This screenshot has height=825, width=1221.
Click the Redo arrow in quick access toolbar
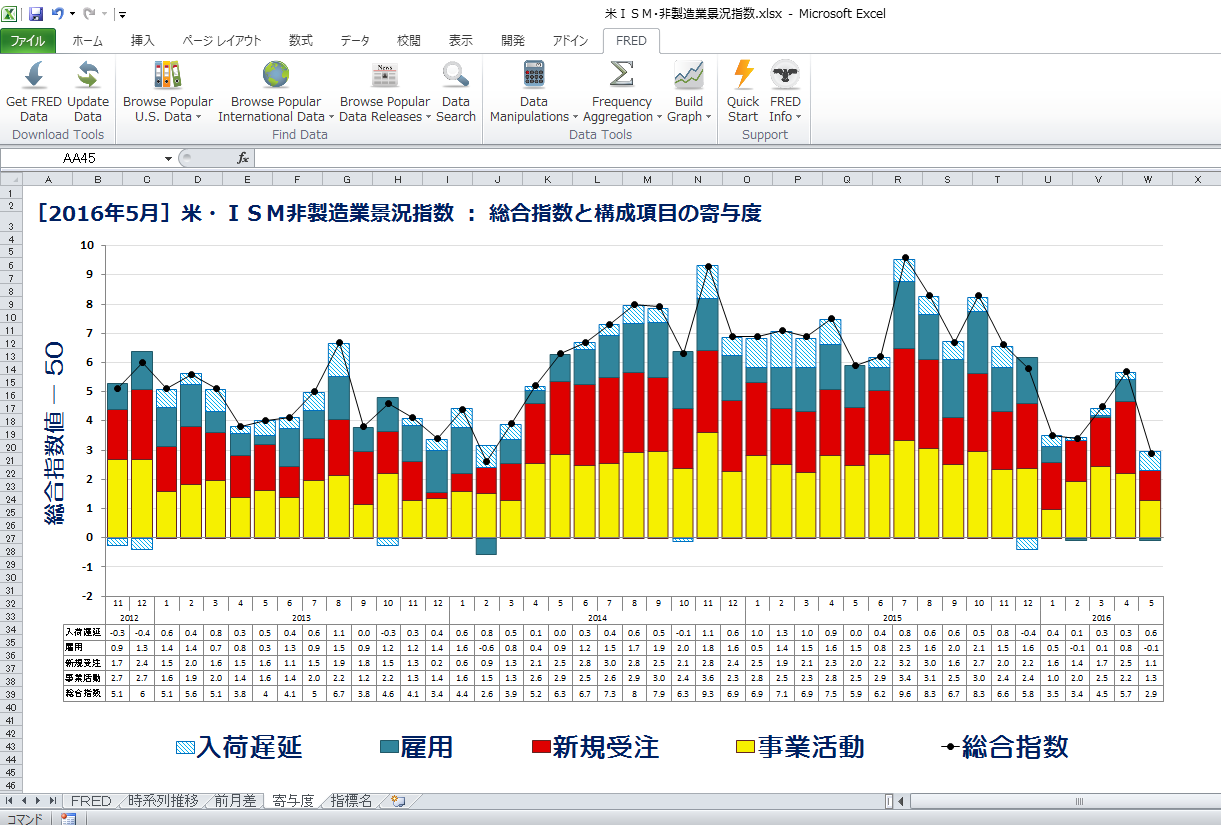pyautogui.click(x=89, y=14)
